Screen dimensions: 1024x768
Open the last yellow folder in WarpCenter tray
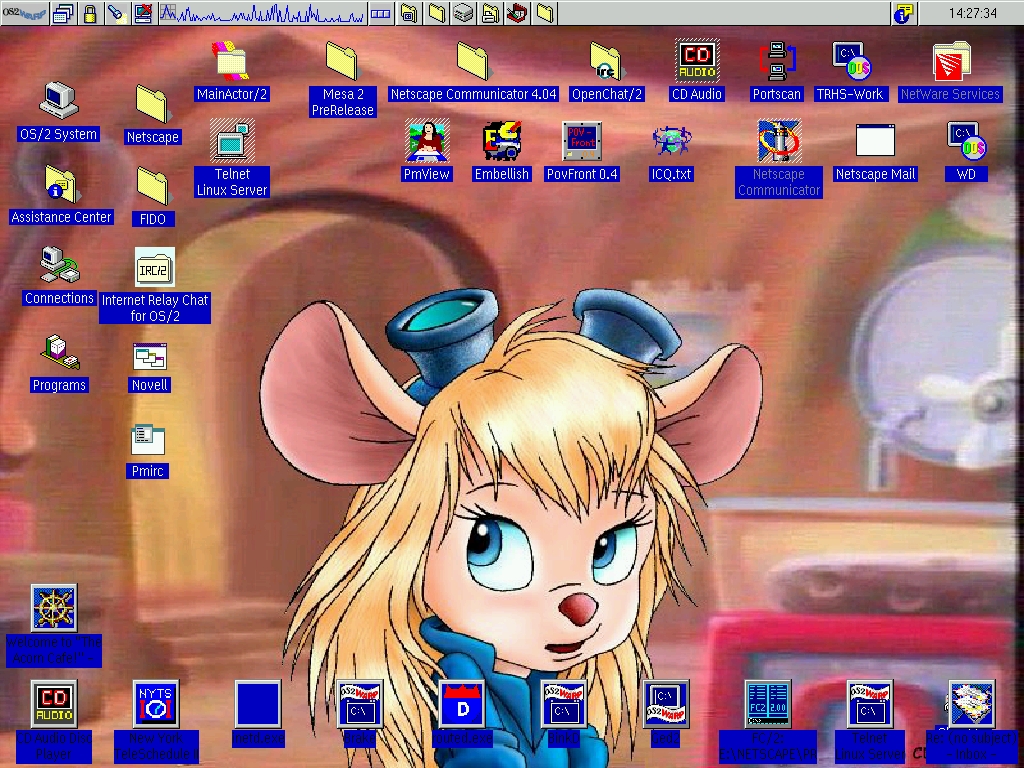pyautogui.click(x=545, y=13)
